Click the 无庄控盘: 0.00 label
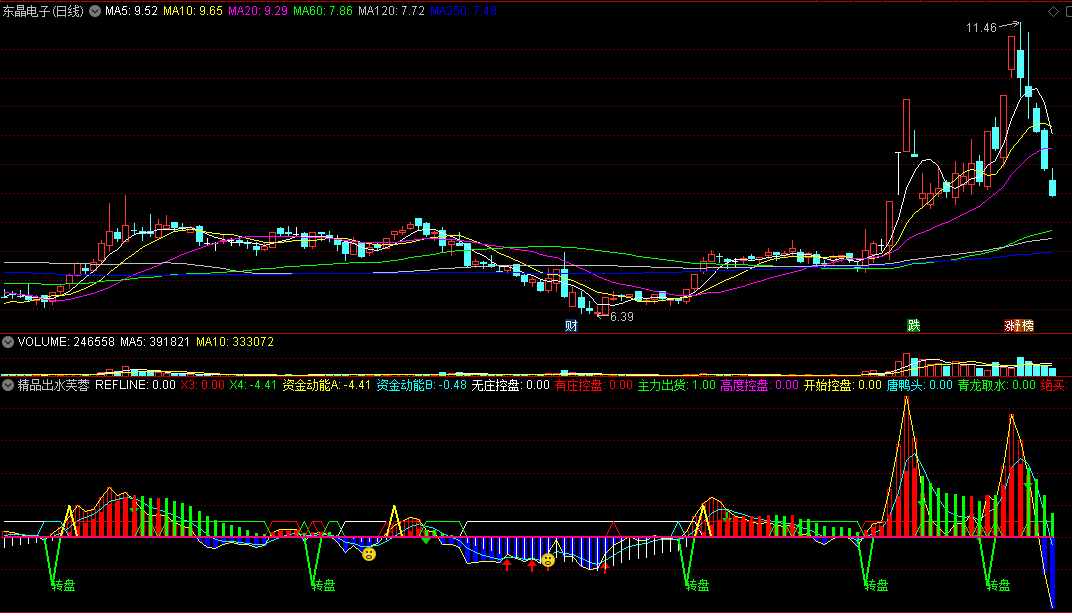This screenshot has width=1072, height=613. point(511,385)
